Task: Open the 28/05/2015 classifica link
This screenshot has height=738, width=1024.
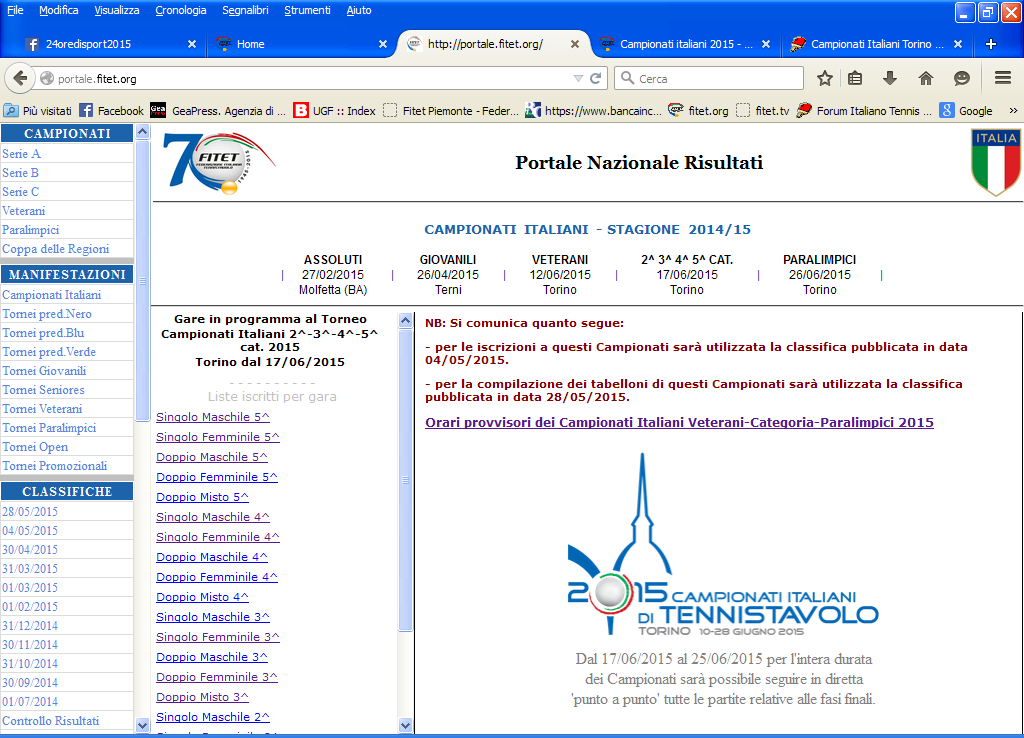Action: click(30, 512)
